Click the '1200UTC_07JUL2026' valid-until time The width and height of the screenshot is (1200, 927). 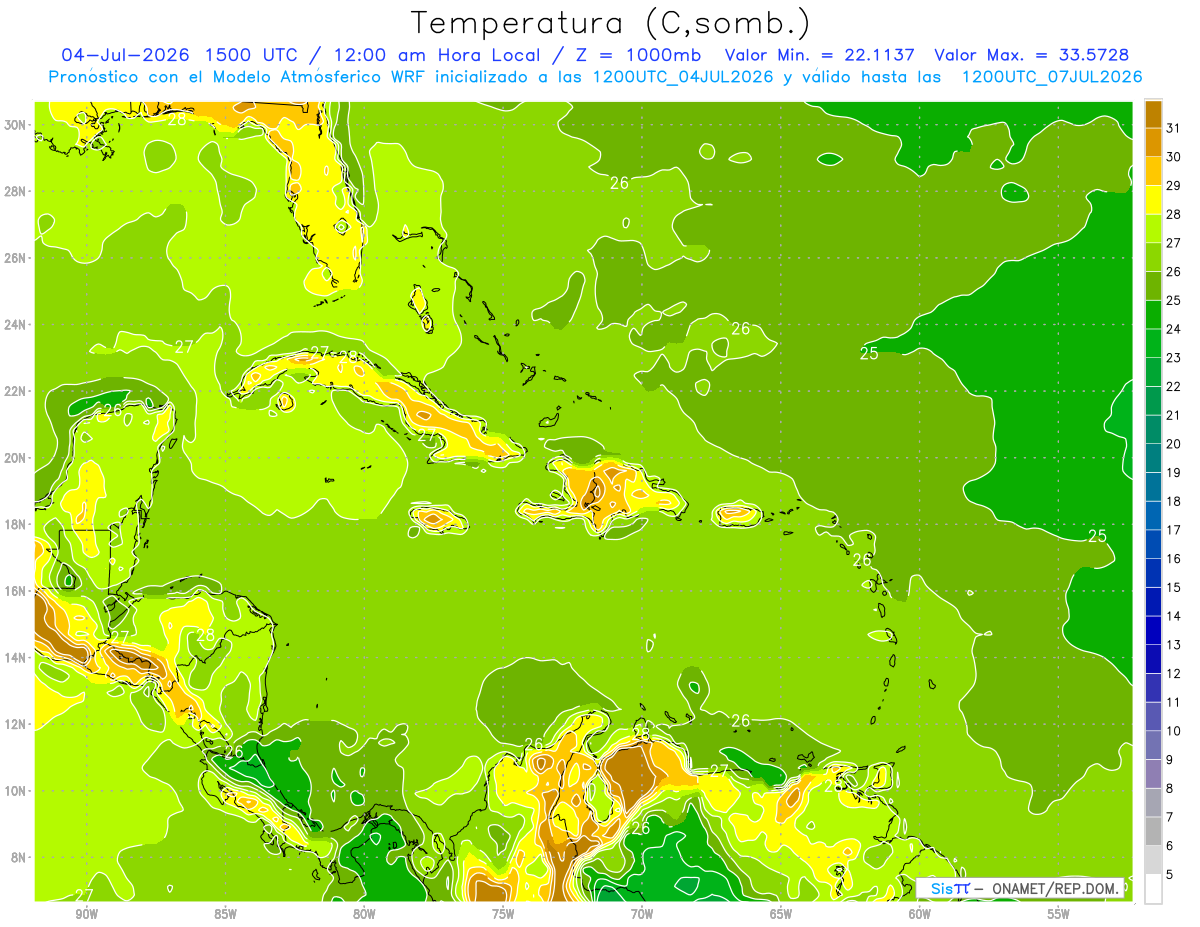coord(1052,77)
